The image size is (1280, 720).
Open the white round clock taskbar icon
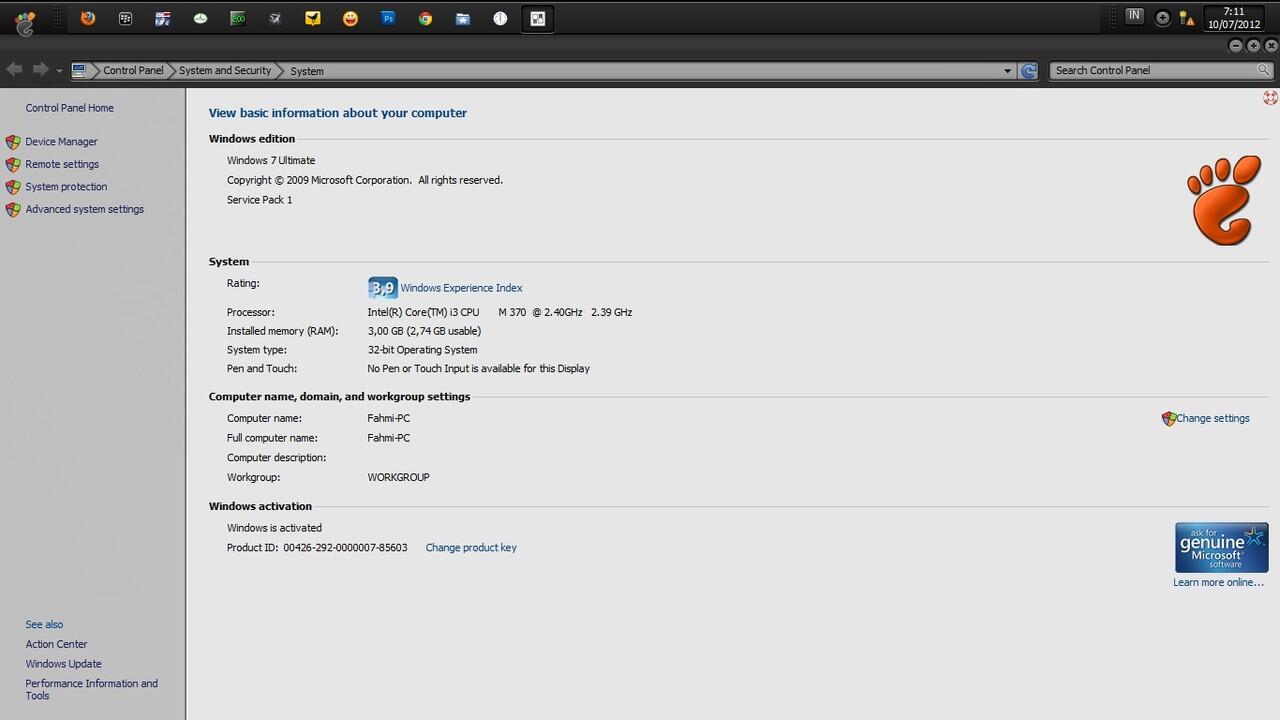coord(500,18)
